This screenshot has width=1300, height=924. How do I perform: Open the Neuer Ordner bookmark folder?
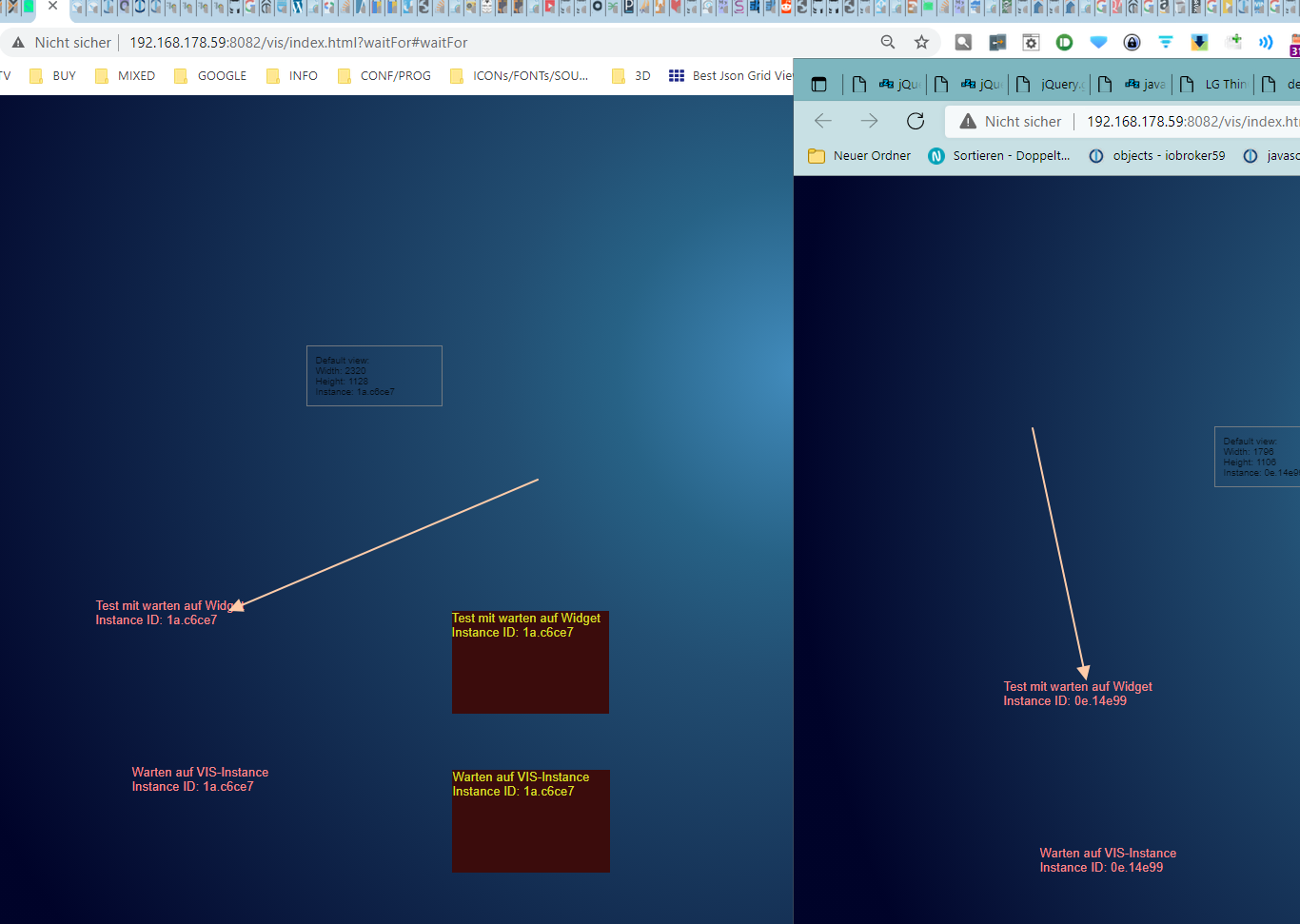859,155
